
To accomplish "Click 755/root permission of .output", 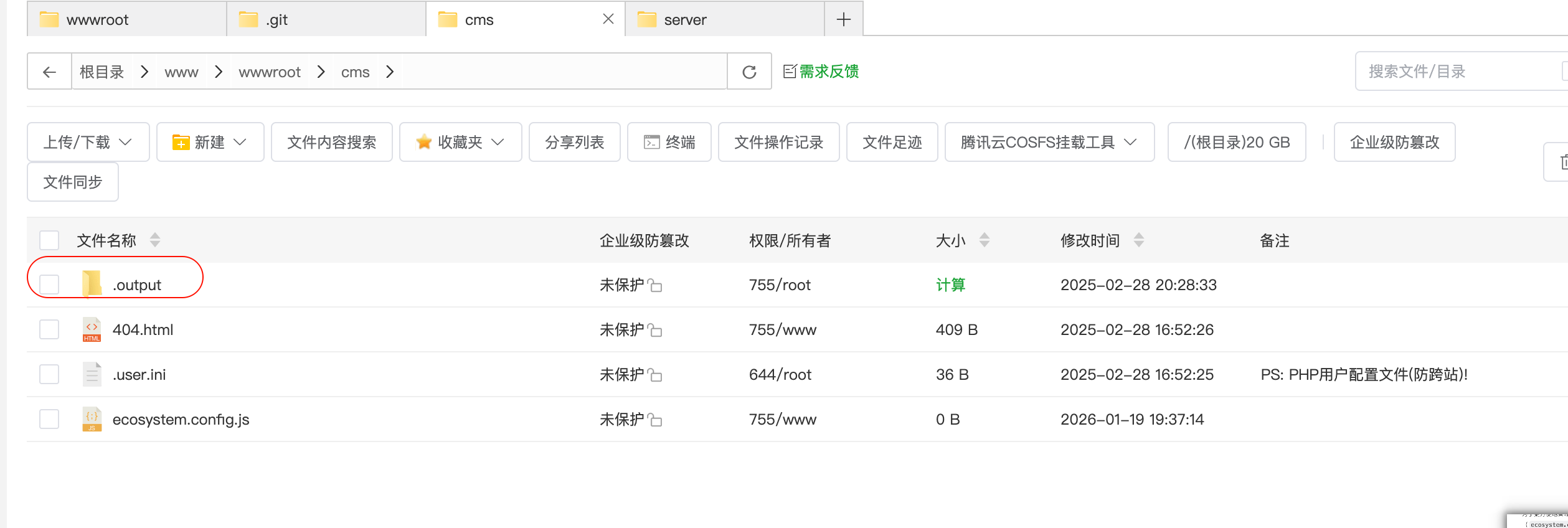I will [x=780, y=285].
